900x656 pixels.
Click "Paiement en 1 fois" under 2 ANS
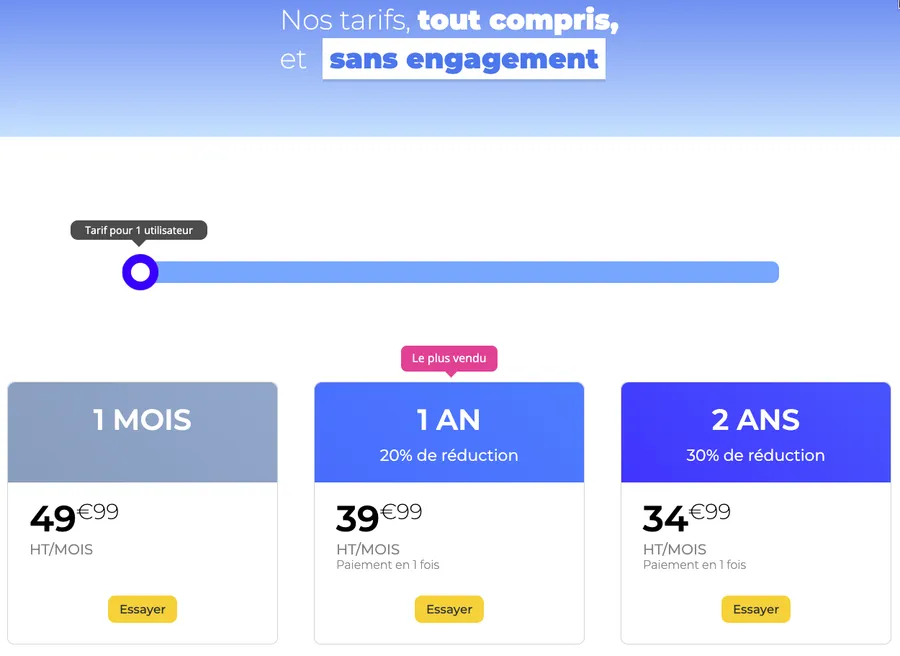point(694,565)
